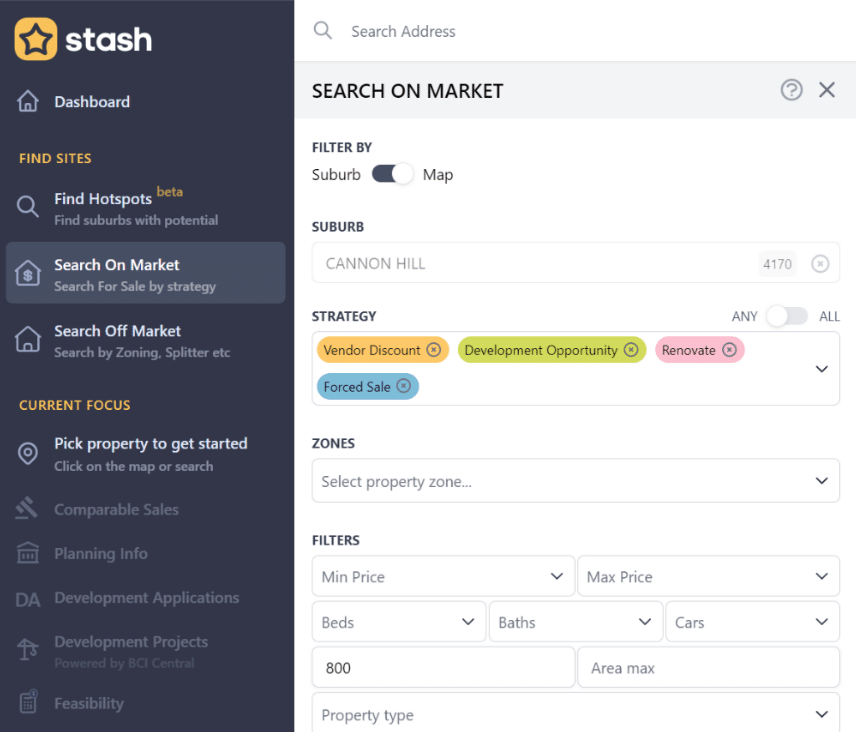This screenshot has height=732, width=856.
Task: Click Pick property to get started
Action: (150, 443)
